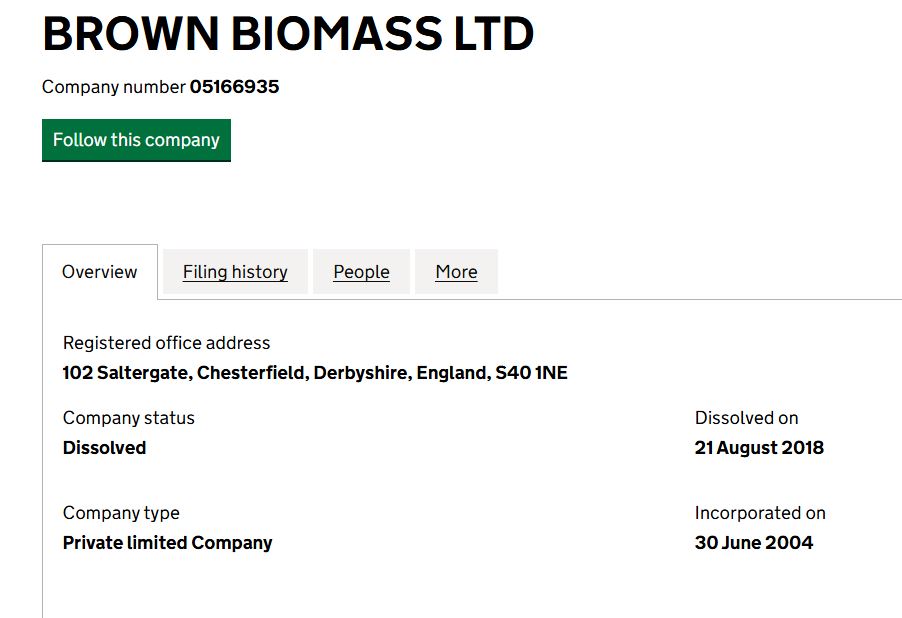Image resolution: width=902 pixels, height=618 pixels.
Task: Click the BROWN BIOMASS LTD heading
Action: tap(288, 33)
